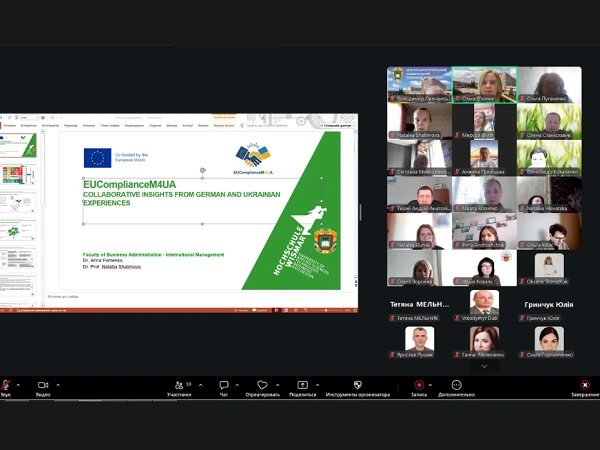Expand the arrow next to Чат
Screen dimensions: 600x450
click(238, 384)
